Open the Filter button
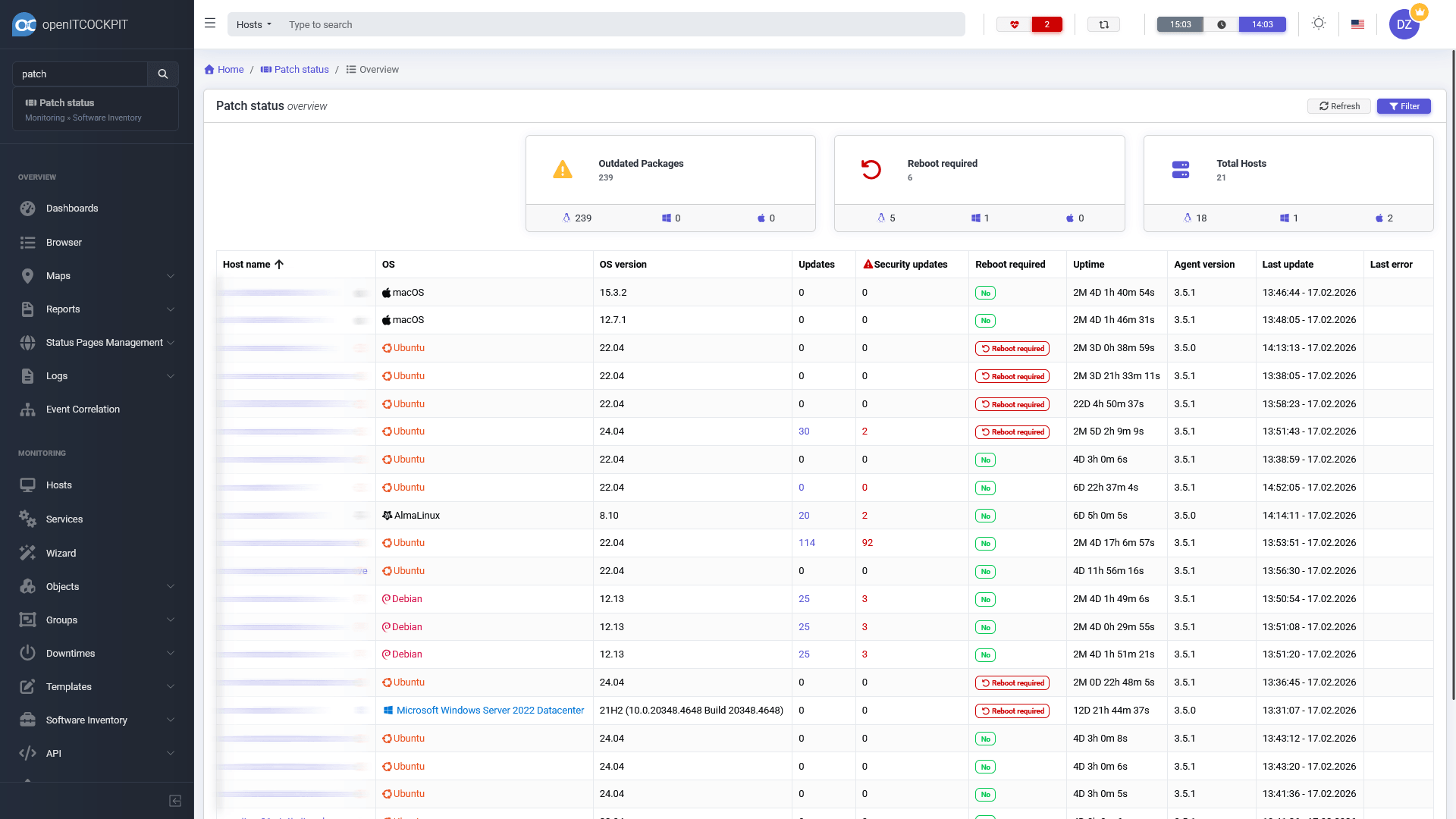Image resolution: width=1456 pixels, height=819 pixels. point(1403,106)
